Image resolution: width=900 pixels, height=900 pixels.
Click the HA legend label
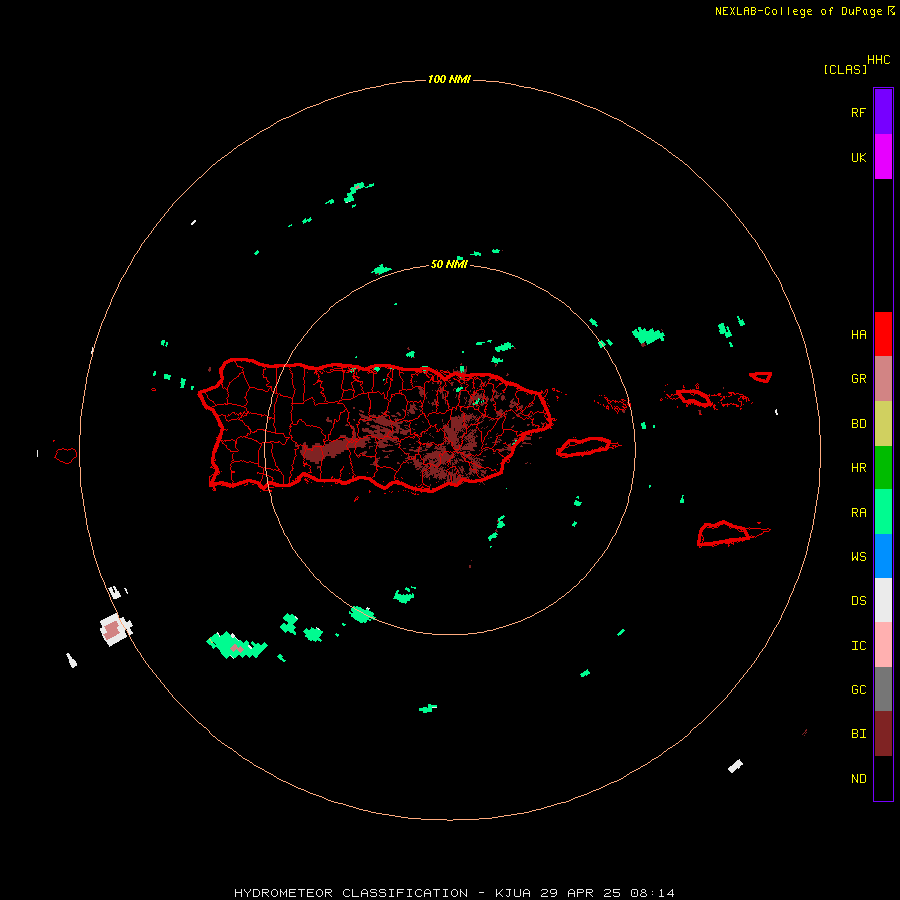pos(859,334)
